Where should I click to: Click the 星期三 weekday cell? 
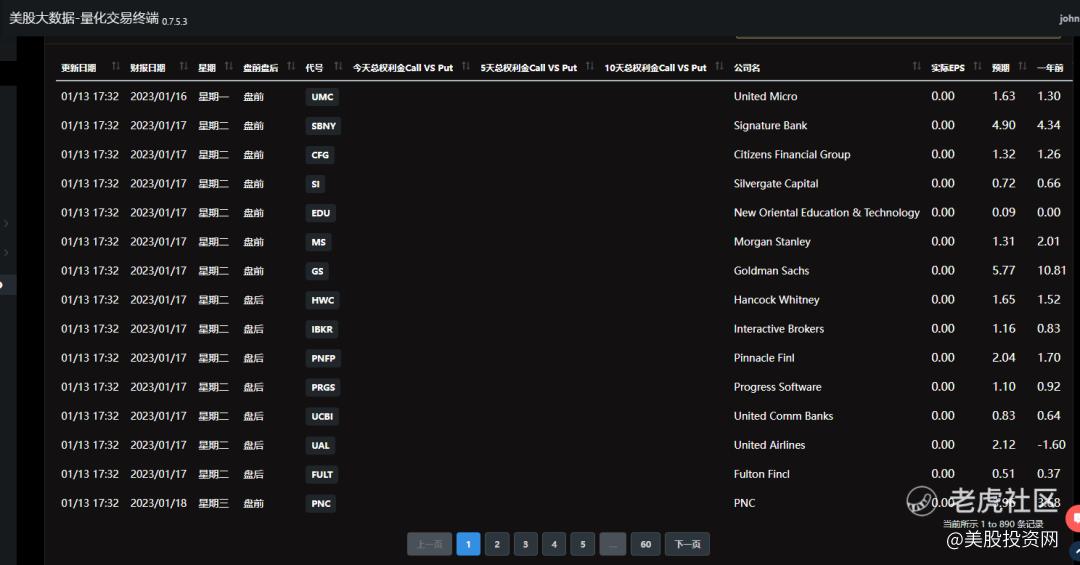click(214, 504)
